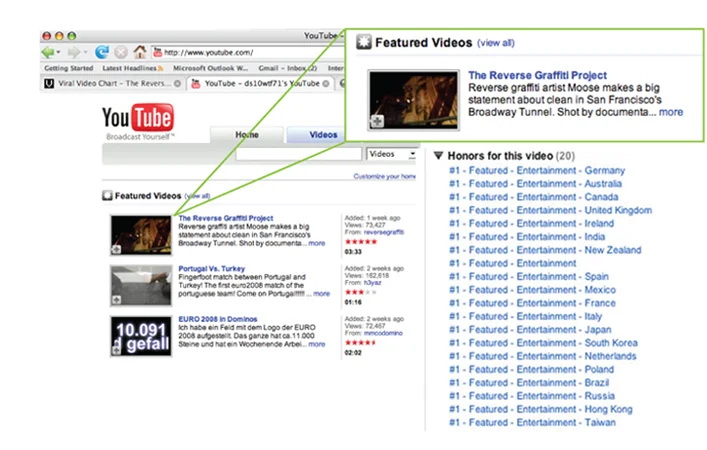This screenshot has height=450, width=707.
Task: Add EURO 2008 In Dominos to QuickList plus icon
Action: [x=116, y=350]
